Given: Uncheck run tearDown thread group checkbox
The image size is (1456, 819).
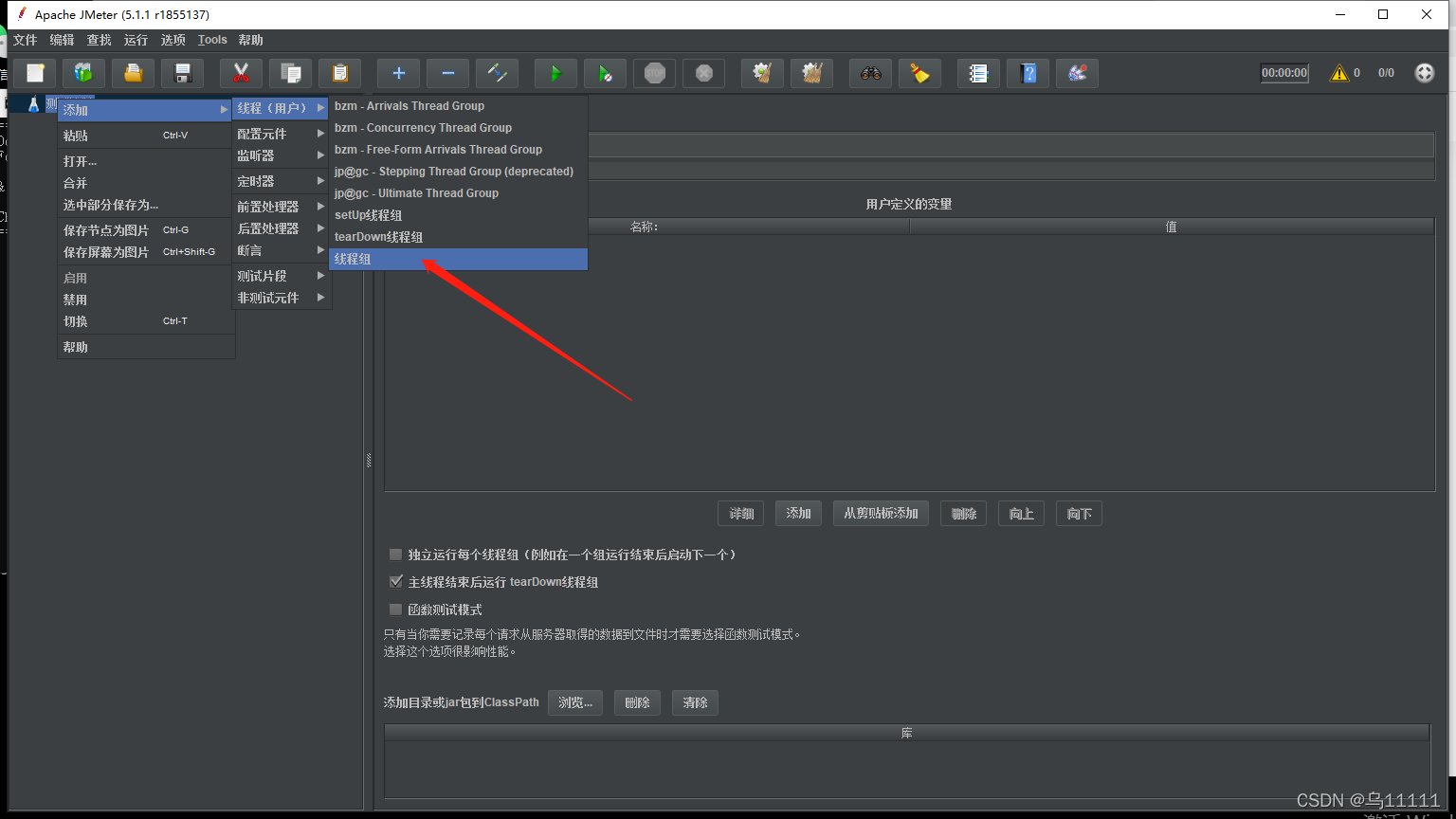Looking at the screenshot, I should tap(396, 582).
